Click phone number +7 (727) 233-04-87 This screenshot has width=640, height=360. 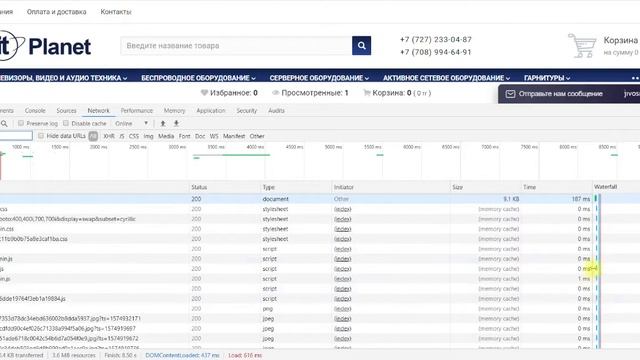436,40
